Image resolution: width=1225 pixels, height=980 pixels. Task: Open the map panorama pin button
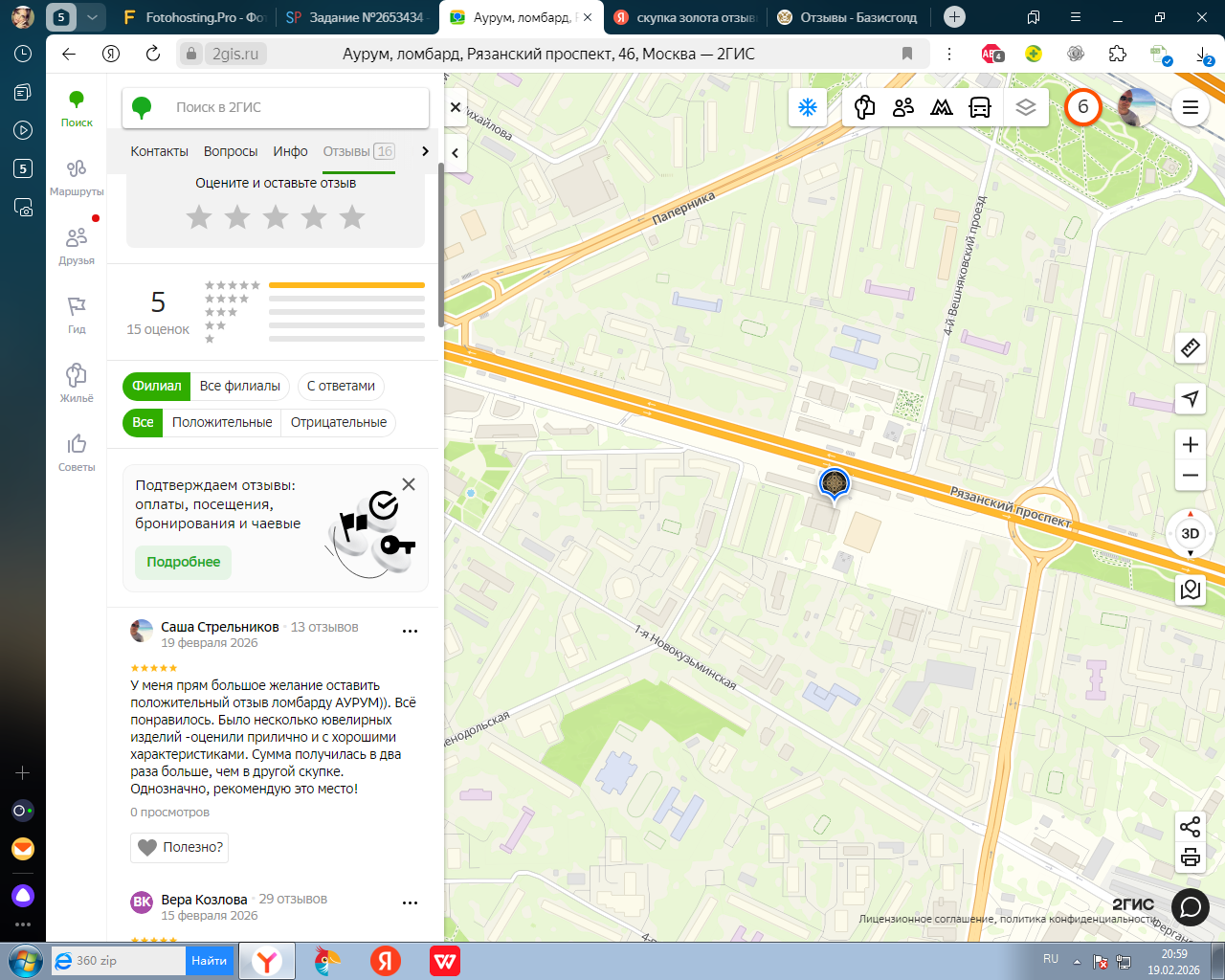[1191, 589]
